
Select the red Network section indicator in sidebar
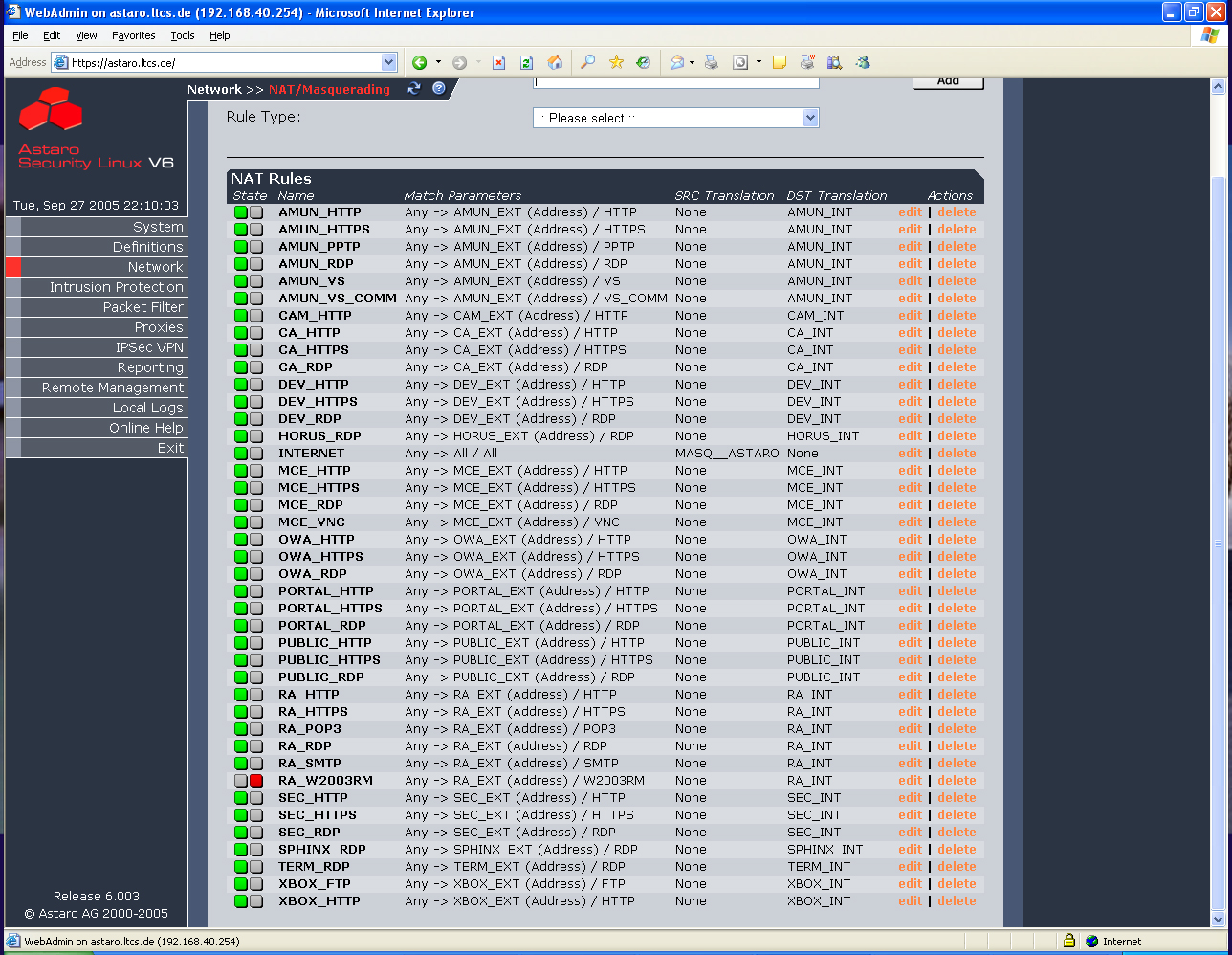click(12, 267)
